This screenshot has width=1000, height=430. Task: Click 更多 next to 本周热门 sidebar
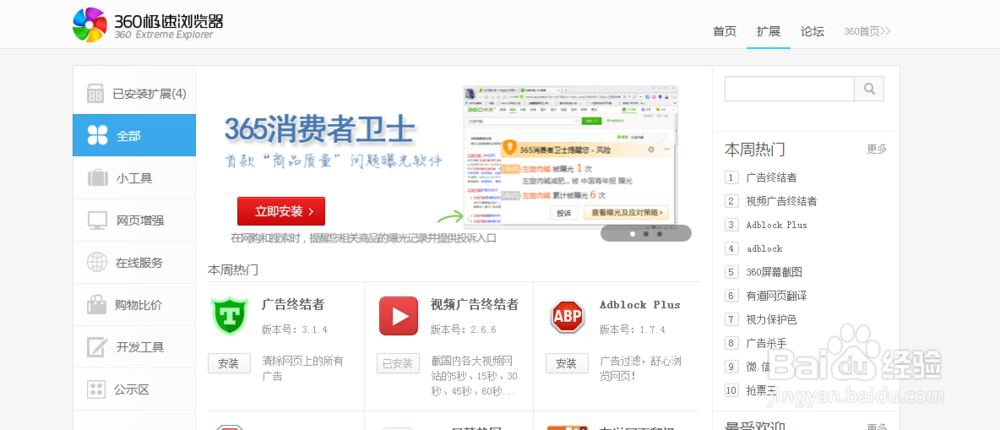(x=877, y=149)
